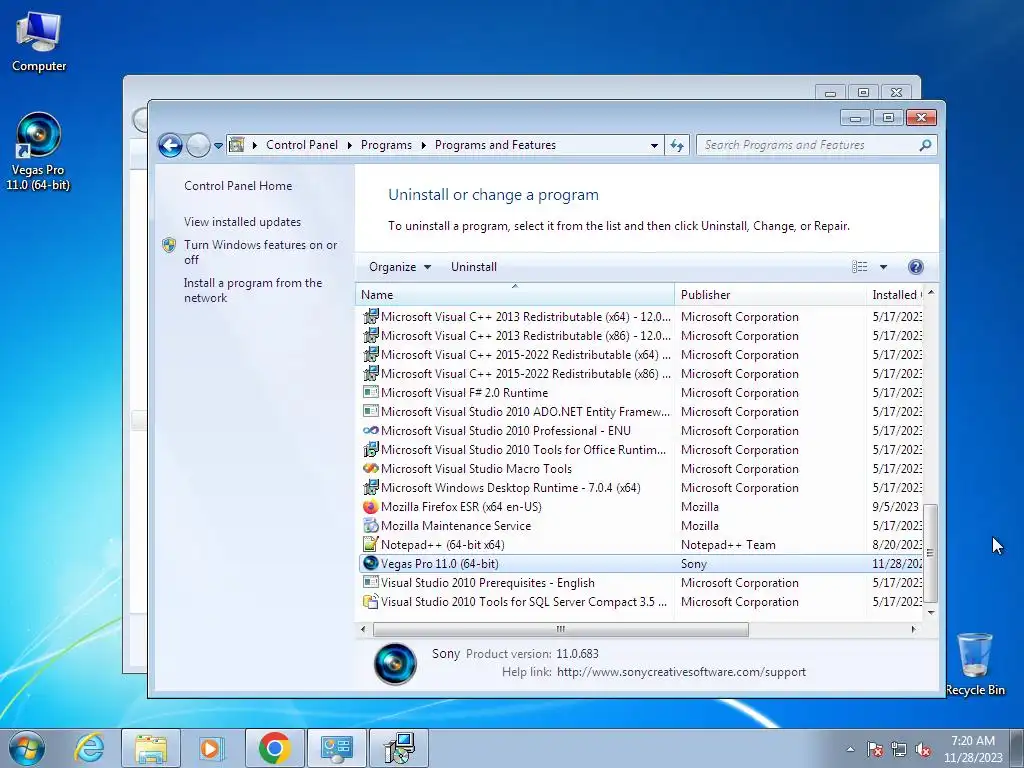Image resolution: width=1024 pixels, height=768 pixels.
Task: Open Turn Windows features on or off
Action: (x=260, y=252)
